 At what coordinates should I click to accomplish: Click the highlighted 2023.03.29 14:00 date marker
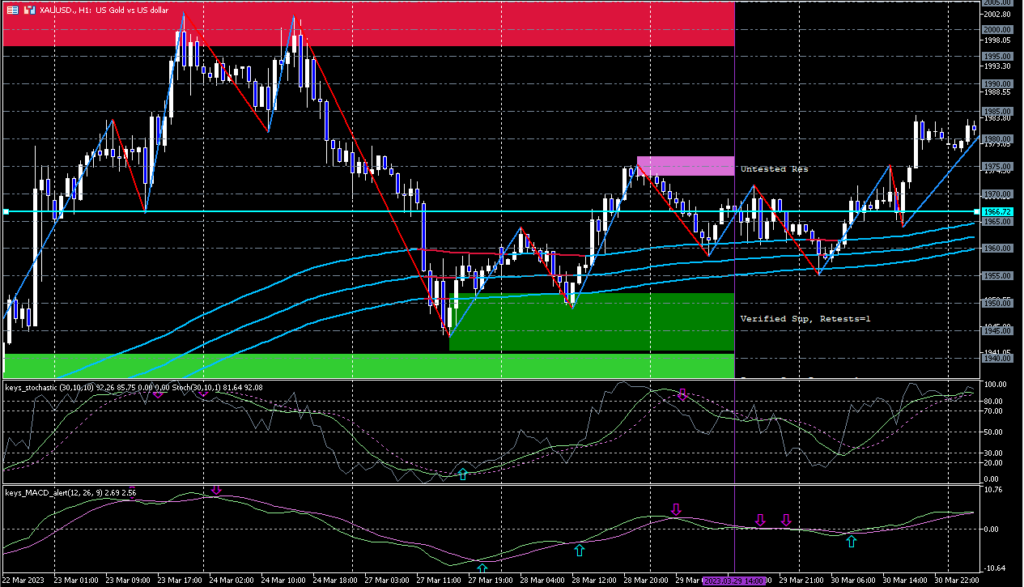[736, 580]
